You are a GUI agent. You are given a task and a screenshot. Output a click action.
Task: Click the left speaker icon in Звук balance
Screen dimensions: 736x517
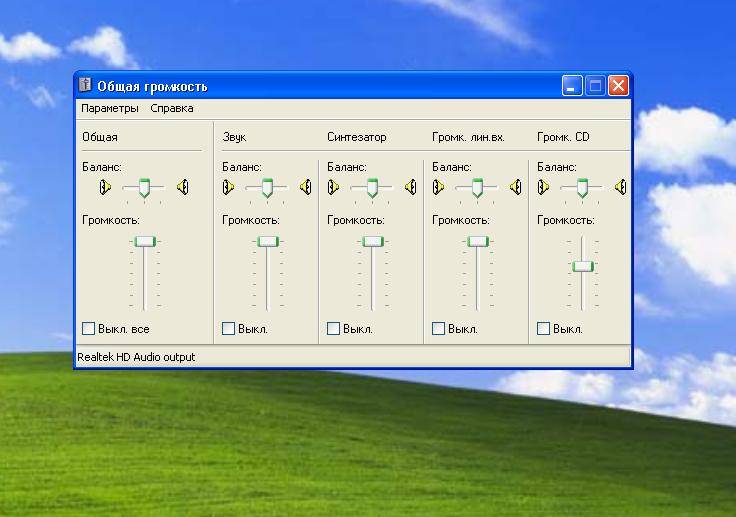click(x=228, y=187)
